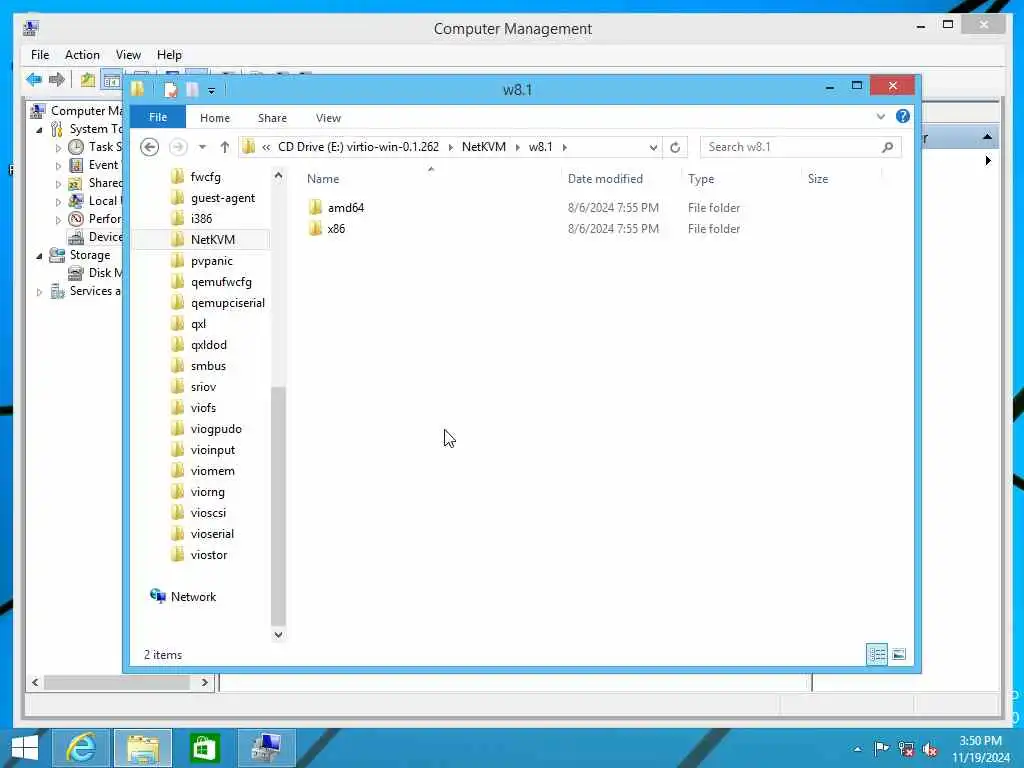Select the guest-agent folder in navigation pane
The height and width of the screenshot is (768, 1024).
click(223, 198)
